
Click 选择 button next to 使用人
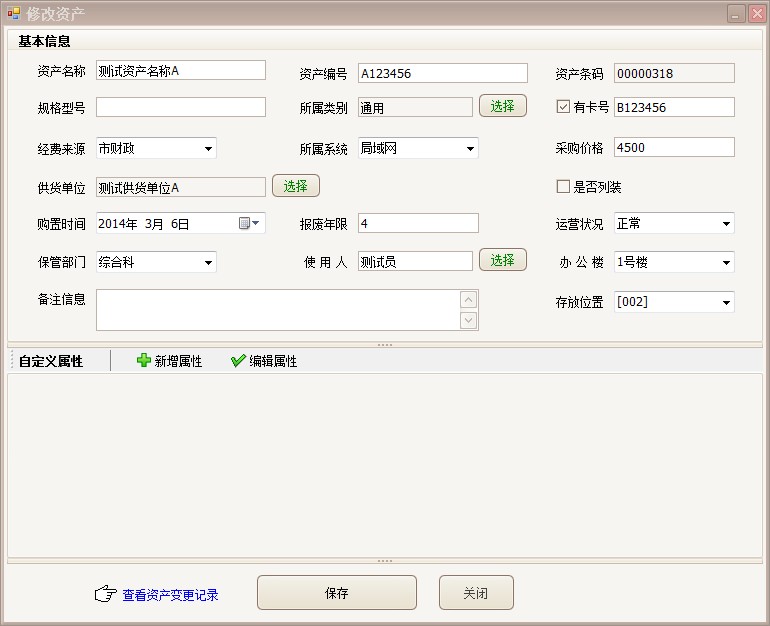(x=502, y=260)
